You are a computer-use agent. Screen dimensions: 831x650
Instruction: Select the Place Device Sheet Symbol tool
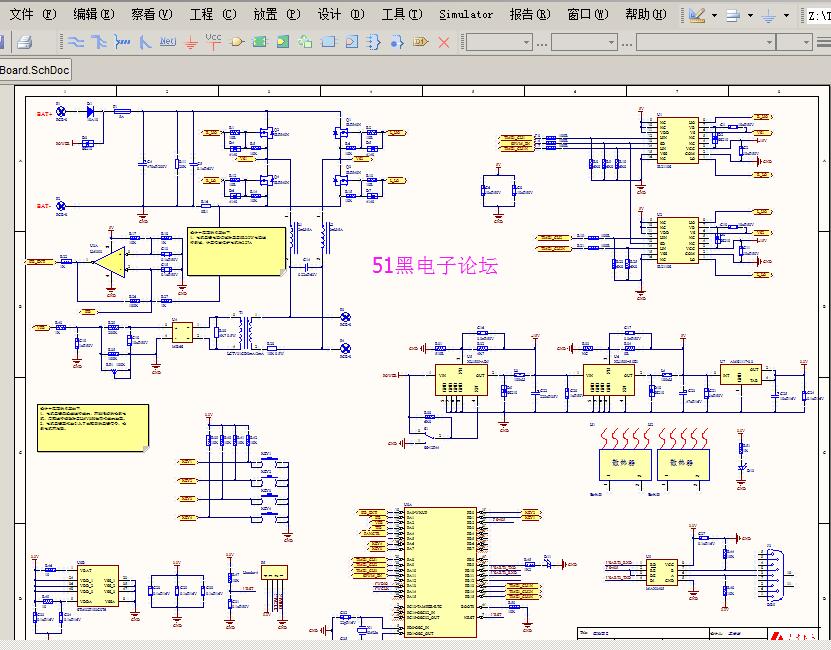pyautogui.click(x=305, y=42)
